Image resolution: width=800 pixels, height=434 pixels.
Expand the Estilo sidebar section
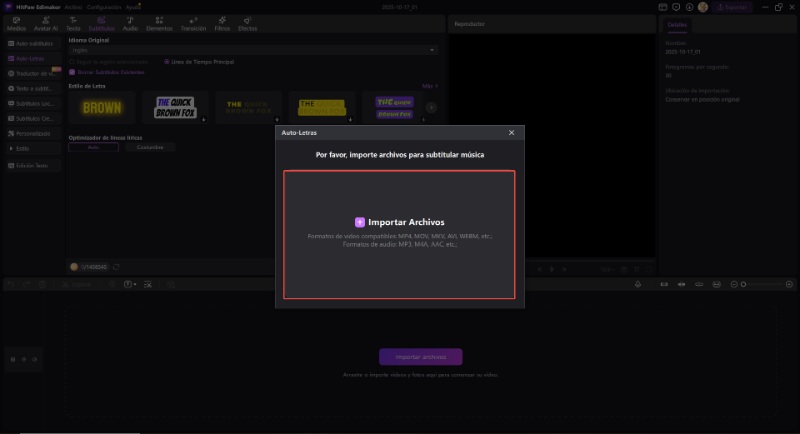click(x=30, y=148)
